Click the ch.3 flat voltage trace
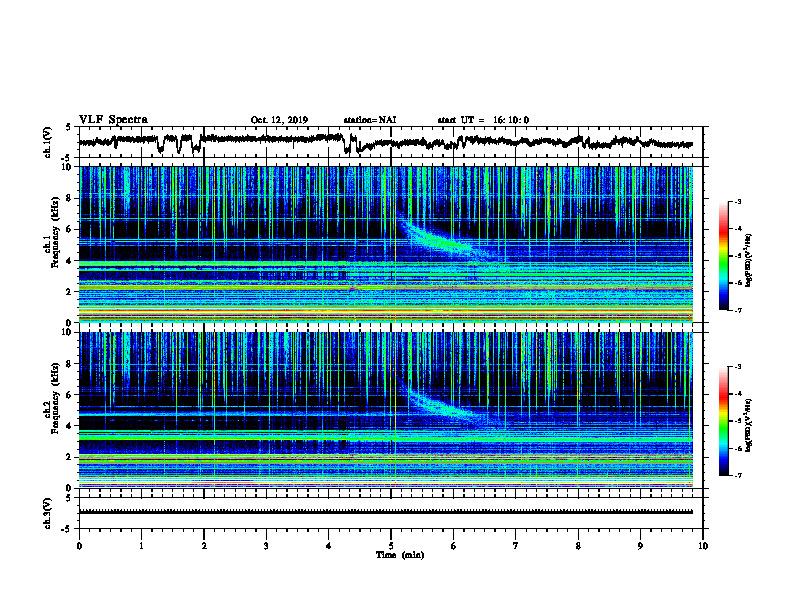The height and width of the screenshot is (612, 792). (386, 512)
